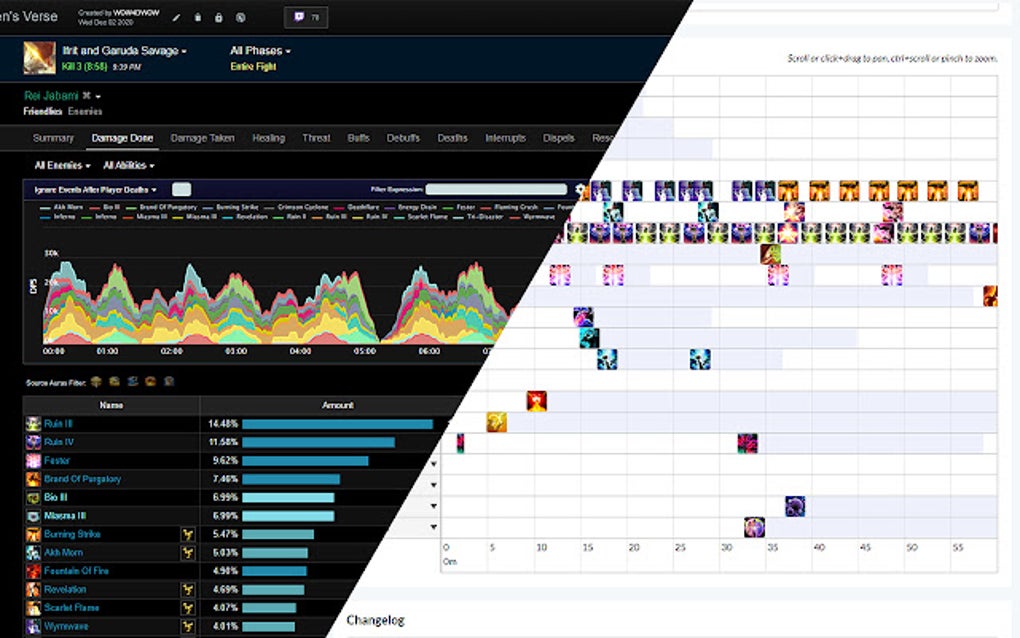Open the Twitch chat replay icon
Screen dimensions: 1020x638
(299, 17)
